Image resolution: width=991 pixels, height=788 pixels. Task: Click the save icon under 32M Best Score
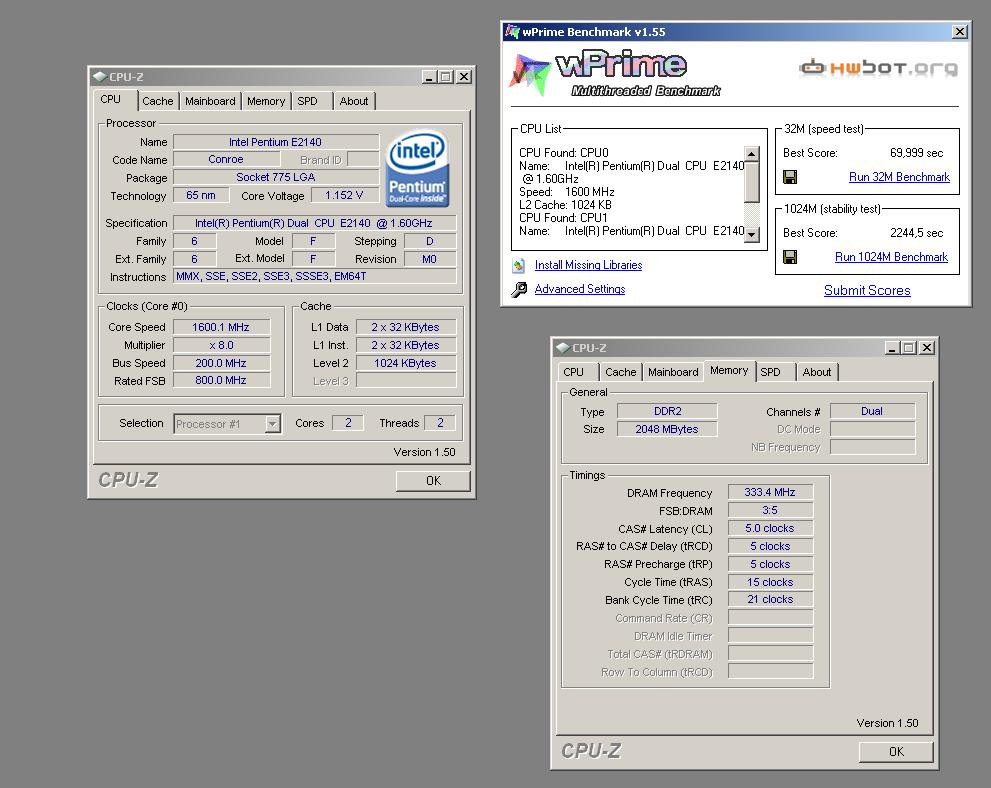pyautogui.click(x=789, y=177)
